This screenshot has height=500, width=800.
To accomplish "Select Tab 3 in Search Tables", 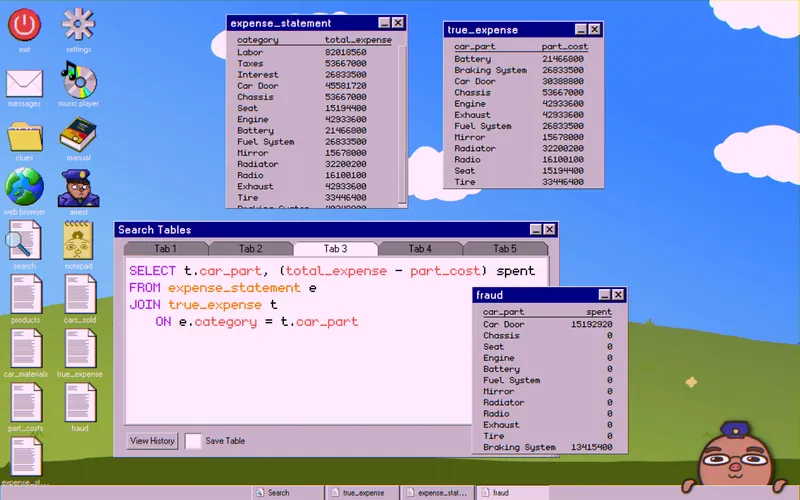I will [335, 248].
